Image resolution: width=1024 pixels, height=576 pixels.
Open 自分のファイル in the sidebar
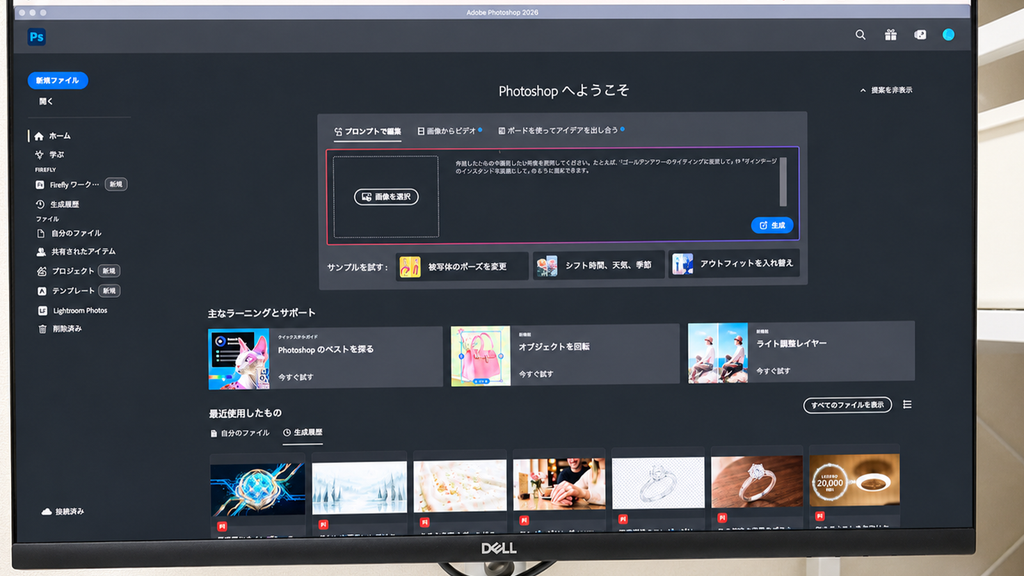coord(69,233)
